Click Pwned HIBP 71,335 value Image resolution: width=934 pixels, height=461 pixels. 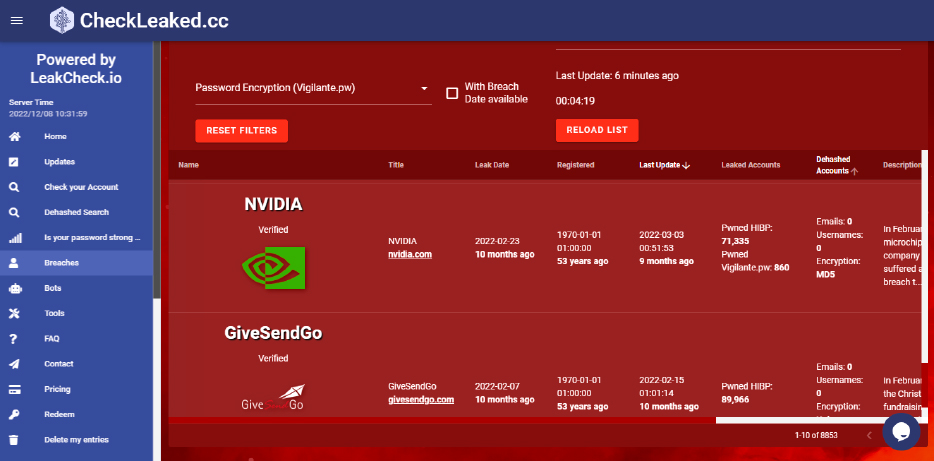[x=735, y=241]
